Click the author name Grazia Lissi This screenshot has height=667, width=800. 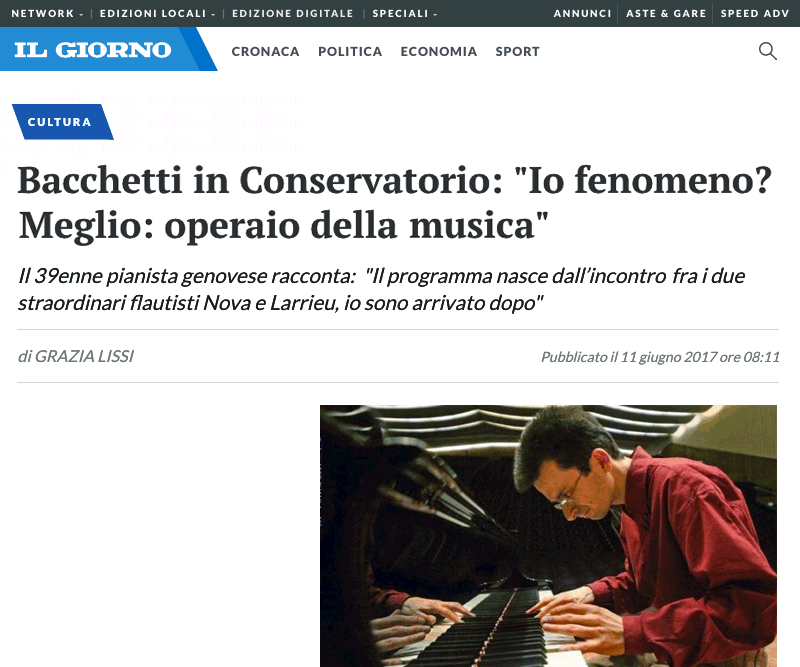point(84,356)
